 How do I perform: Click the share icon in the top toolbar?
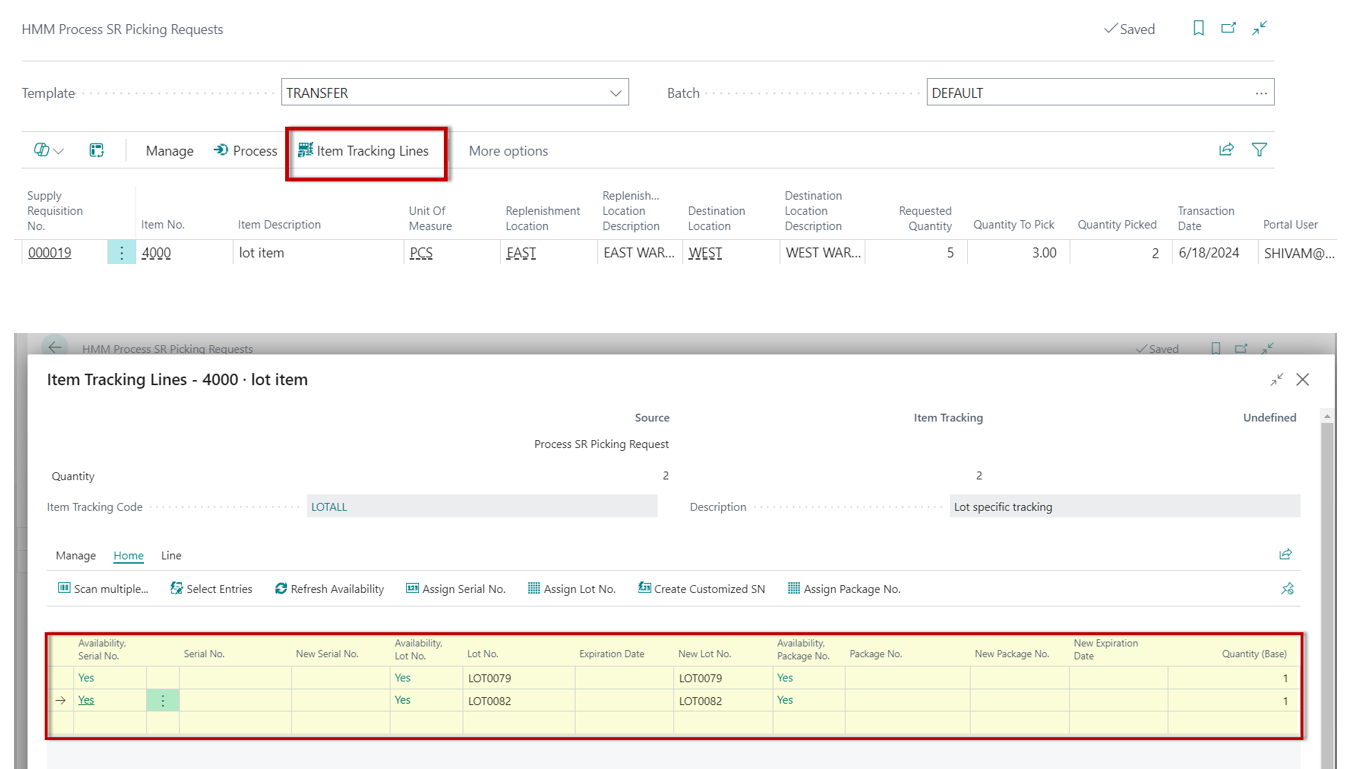pos(1226,150)
